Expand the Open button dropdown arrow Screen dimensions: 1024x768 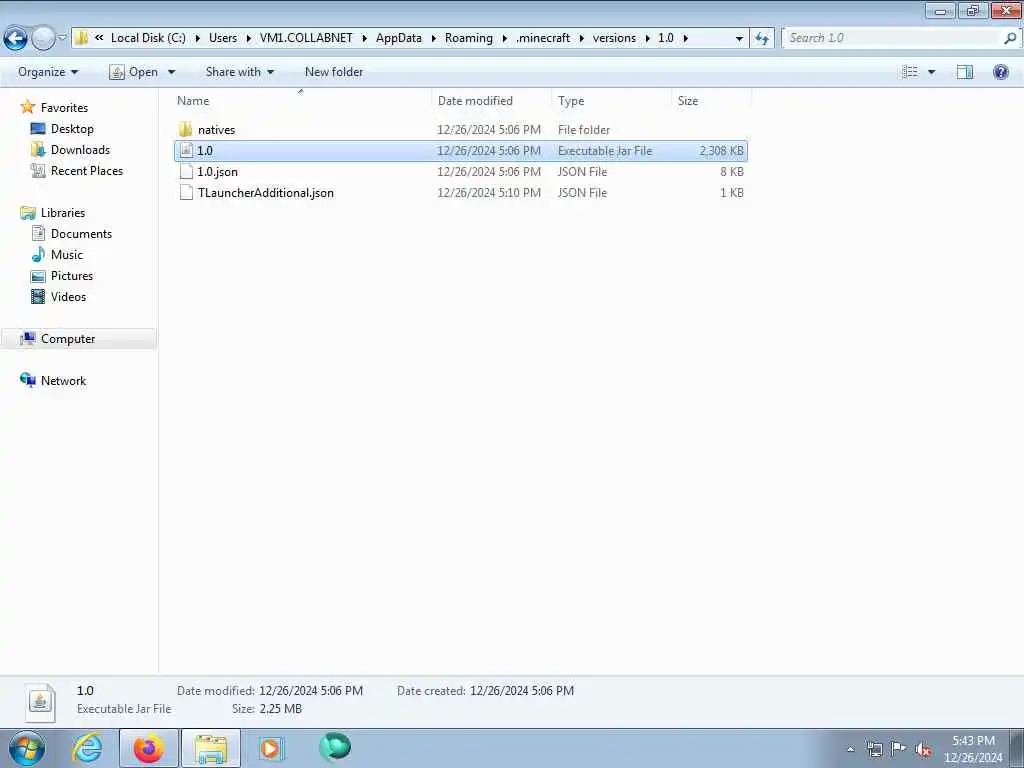coord(172,72)
